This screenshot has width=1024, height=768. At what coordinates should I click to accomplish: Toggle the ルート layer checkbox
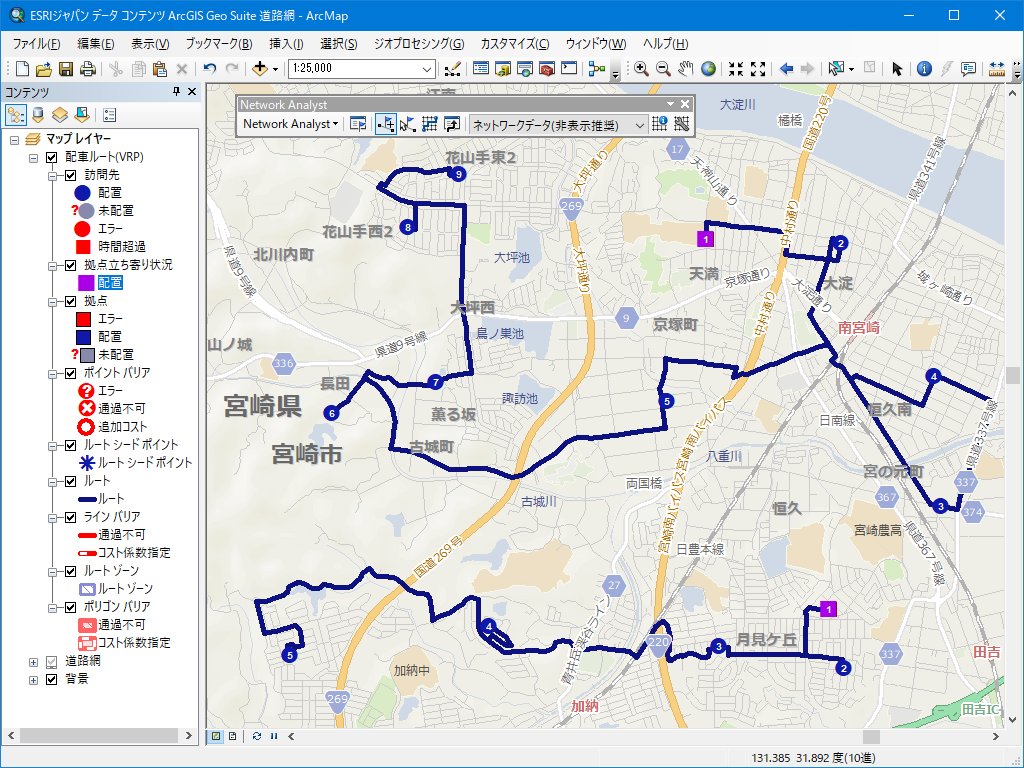pyautogui.click(x=71, y=481)
